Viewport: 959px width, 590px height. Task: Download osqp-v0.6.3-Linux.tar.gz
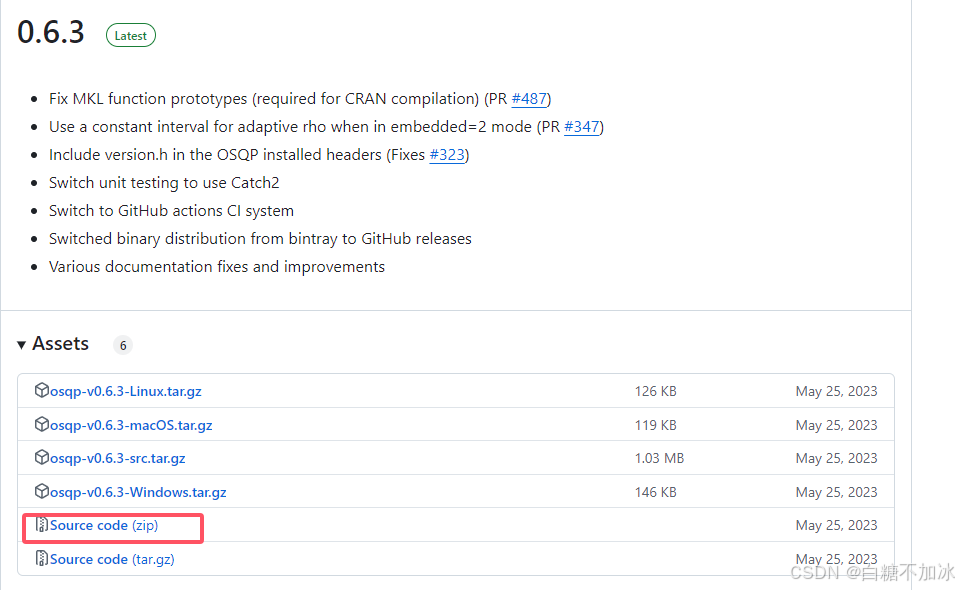(125, 391)
